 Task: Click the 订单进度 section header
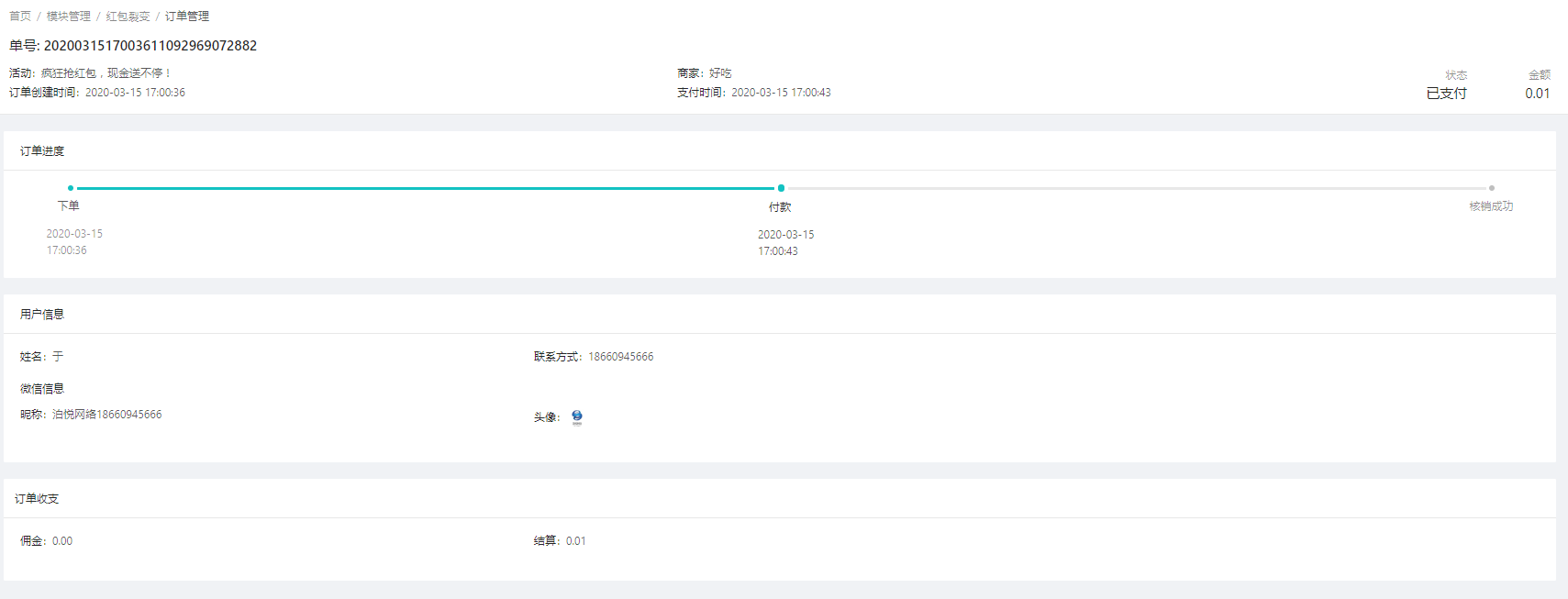pos(42,151)
